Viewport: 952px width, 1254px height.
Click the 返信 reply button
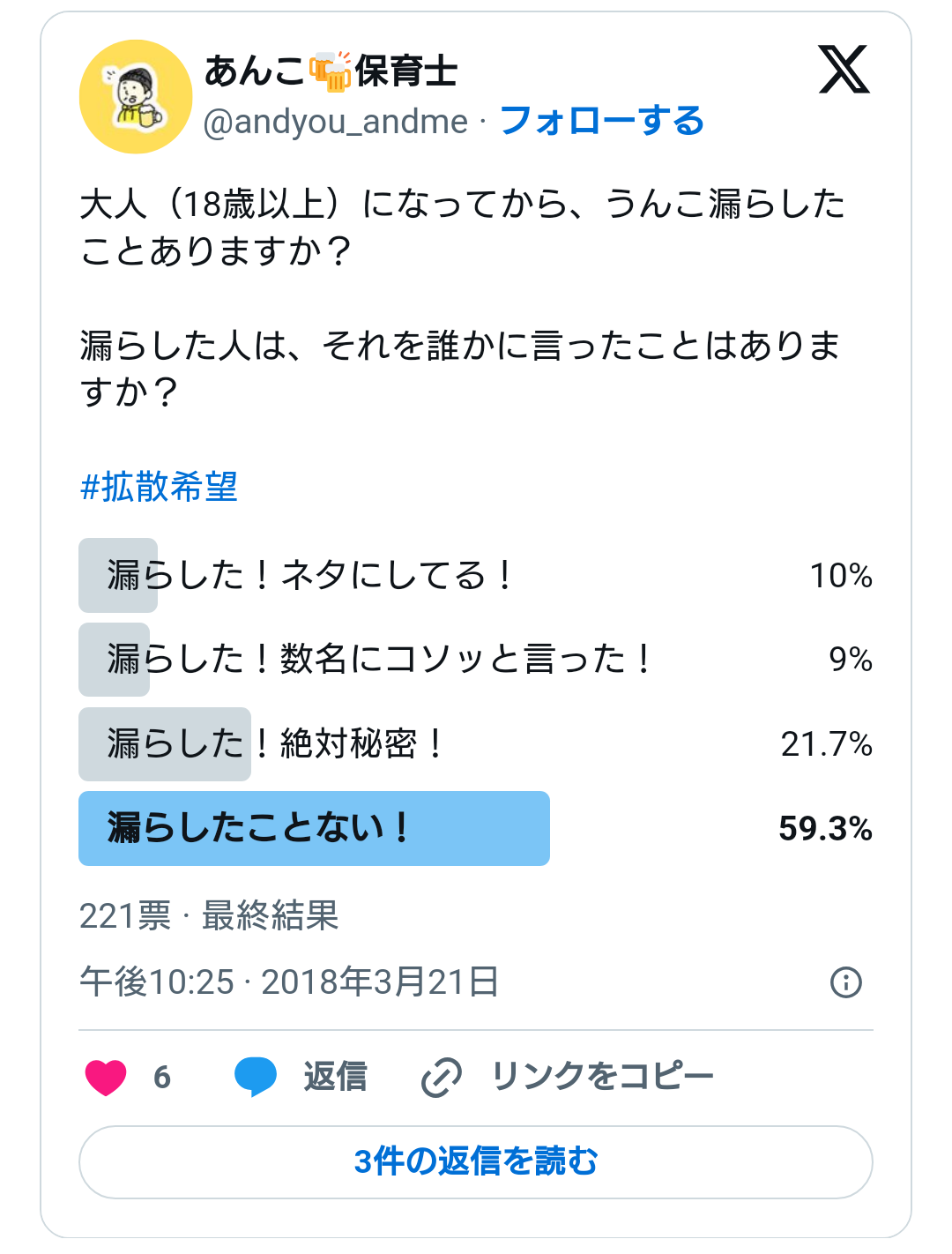[335, 1077]
